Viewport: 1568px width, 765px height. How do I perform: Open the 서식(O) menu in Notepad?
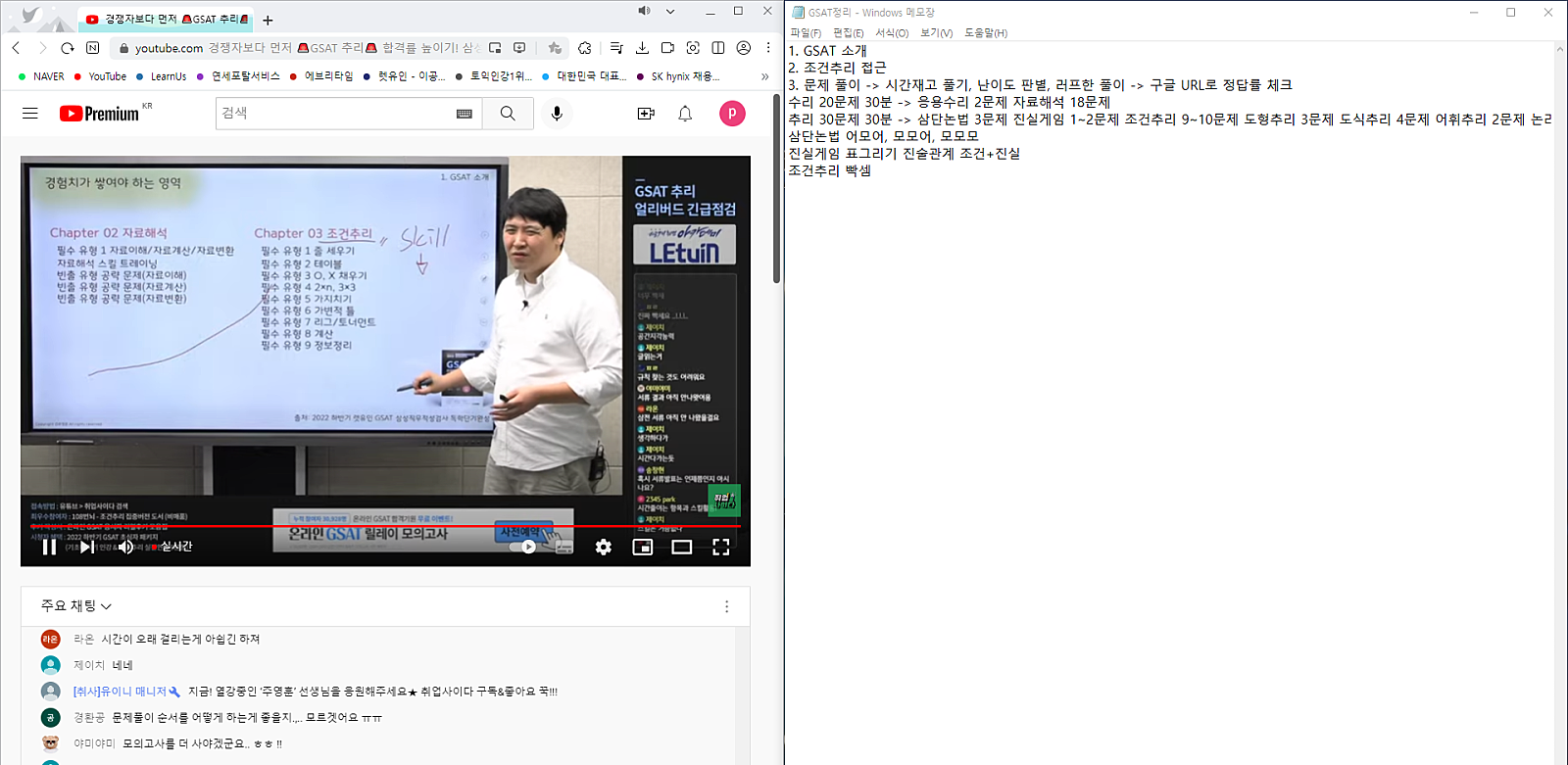click(x=892, y=33)
